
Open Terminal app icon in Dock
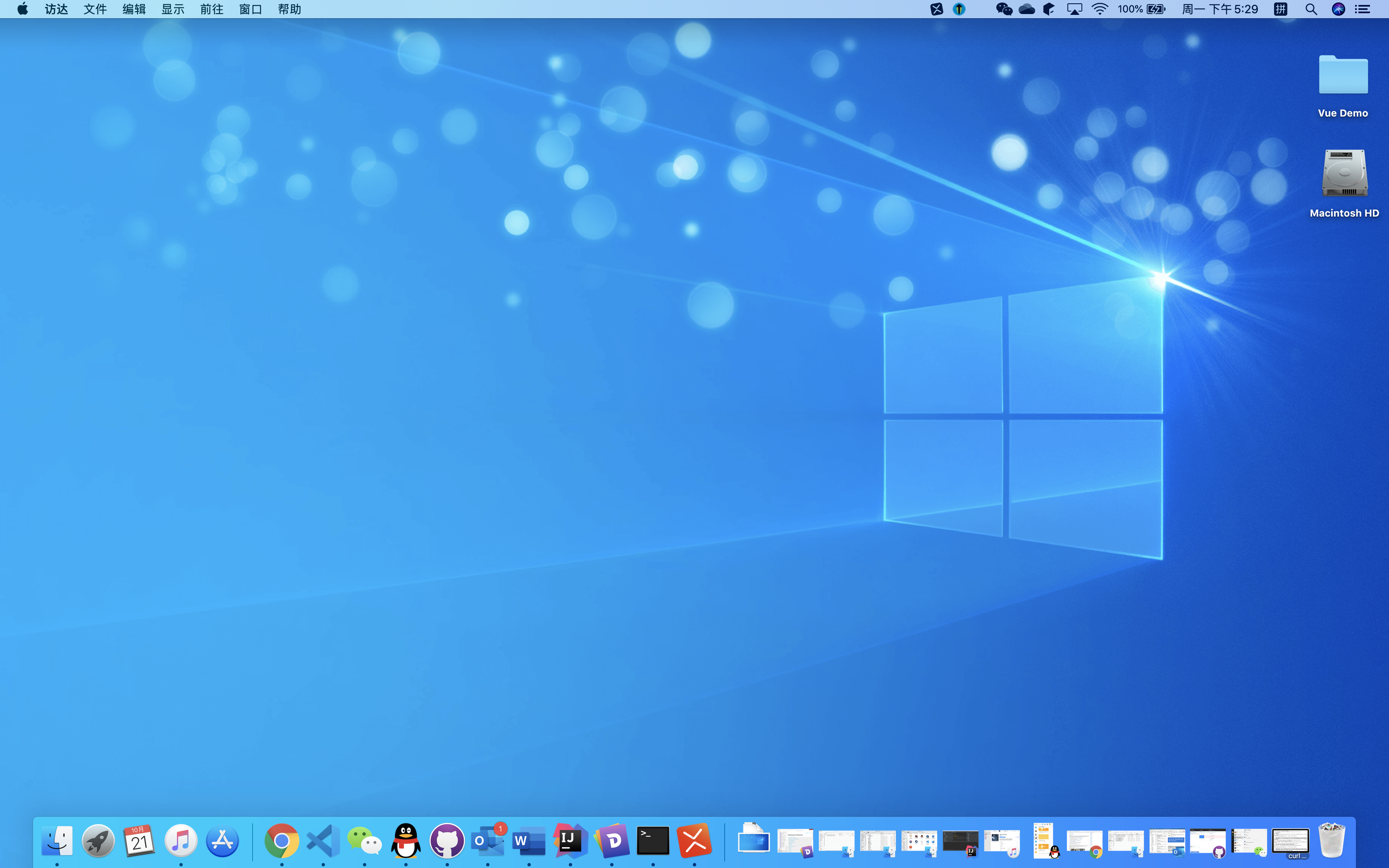pos(653,841)
